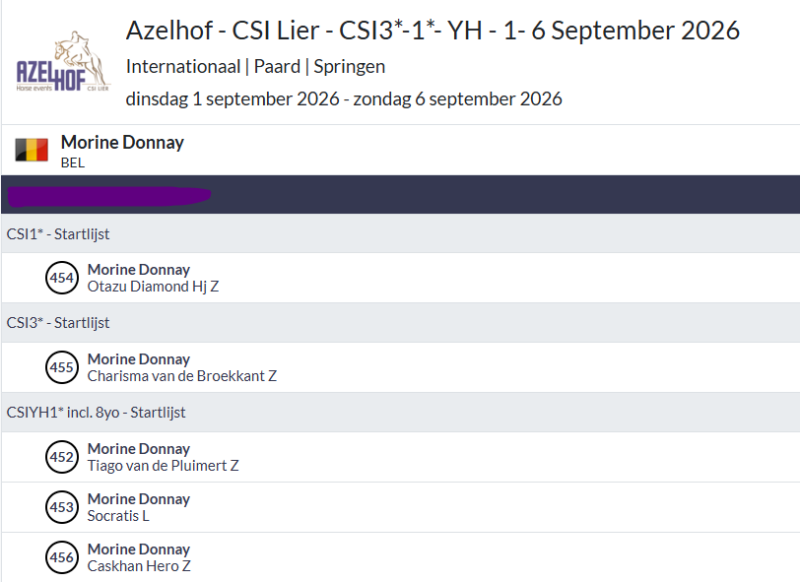This screenshot has width=800, height=582.
Task: Open the CSI3* - Startlijst section header
Action: coord(401,323)
